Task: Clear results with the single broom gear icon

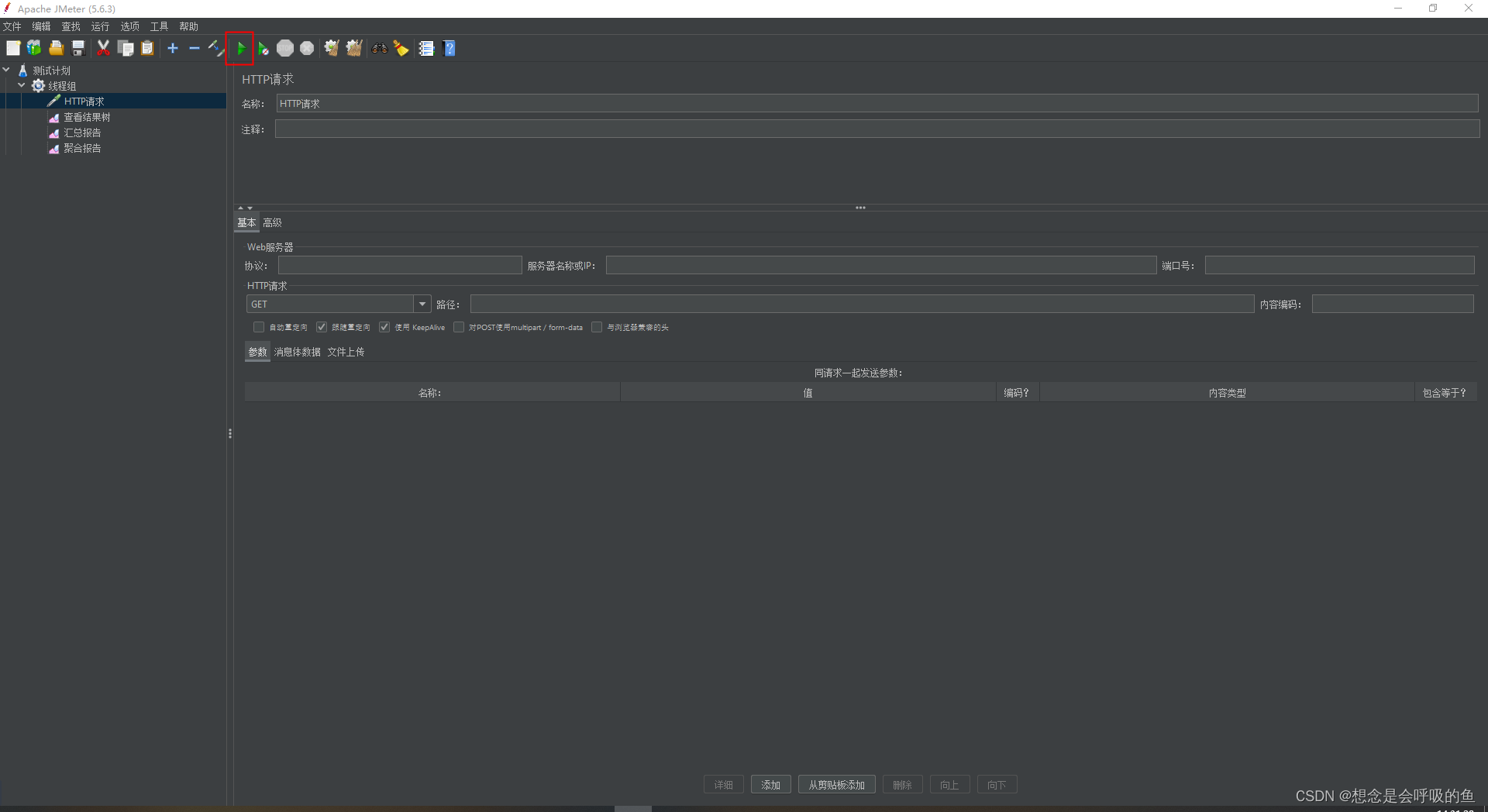Action: click(332, 48)
